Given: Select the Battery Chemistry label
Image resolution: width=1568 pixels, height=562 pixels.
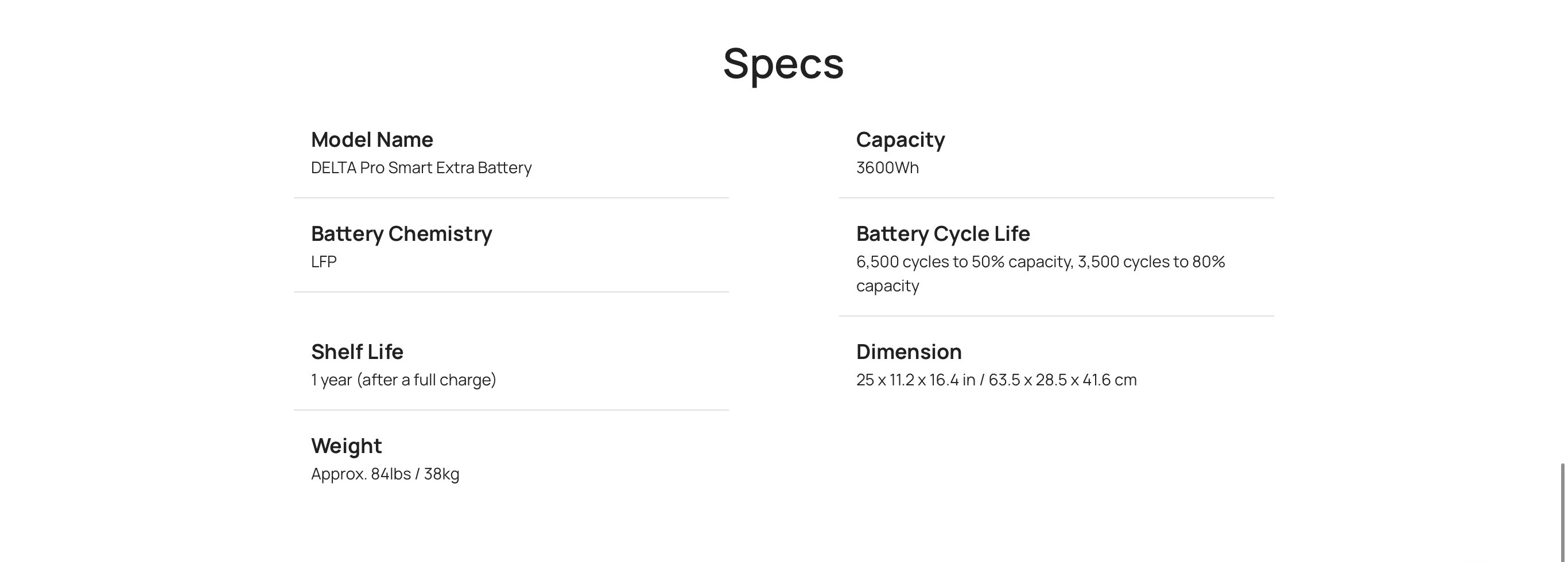Looking at the screenshot, I should pyautogui.click(x=401, y=233).
